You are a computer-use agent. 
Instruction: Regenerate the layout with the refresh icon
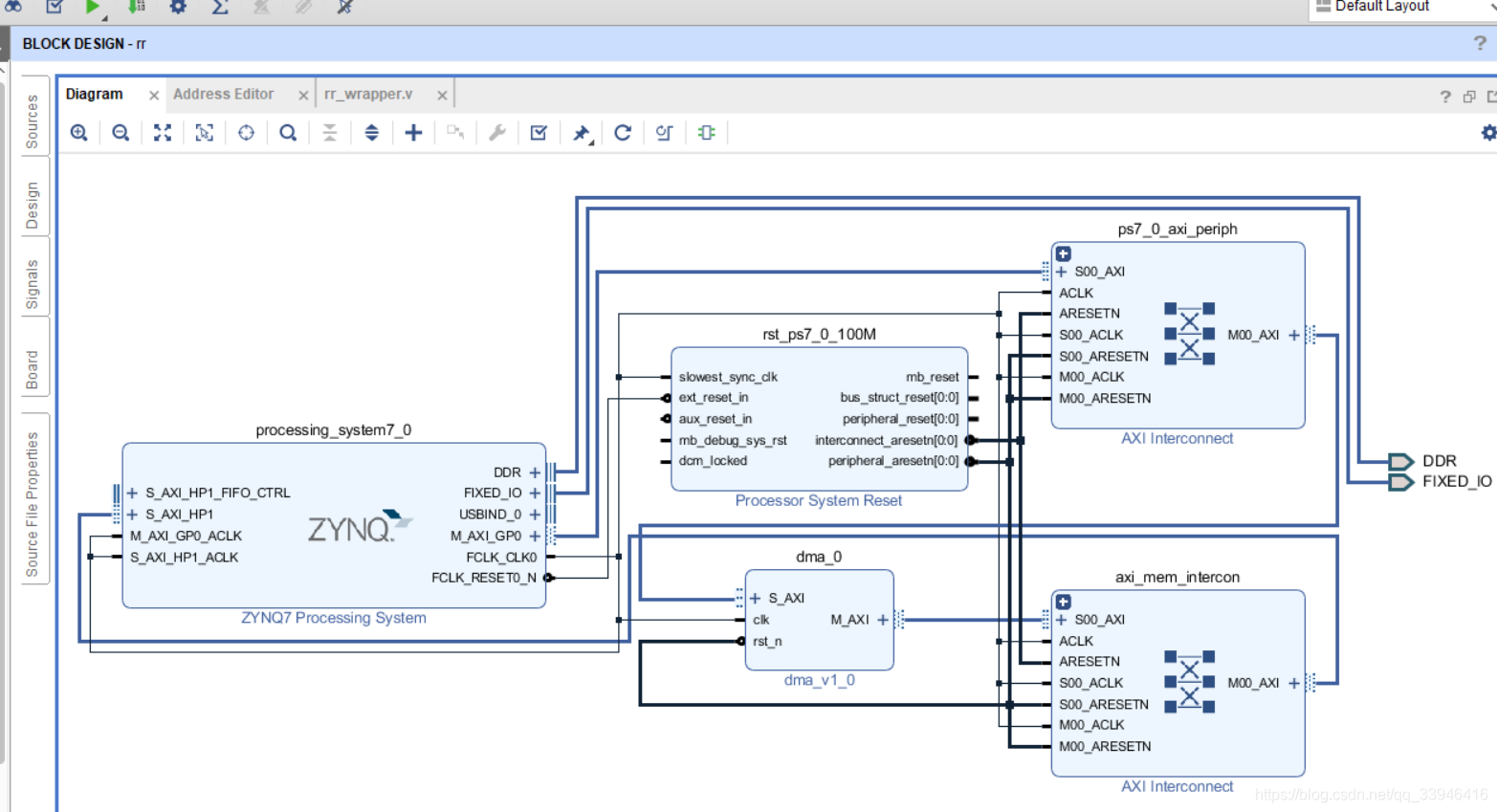(x=623, y=133)
